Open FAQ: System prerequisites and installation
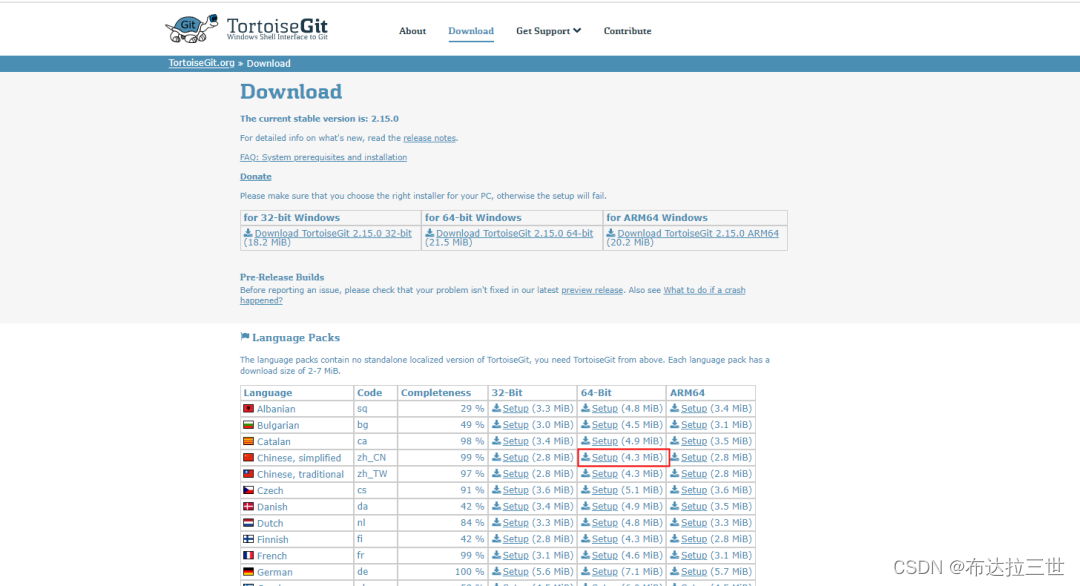The height and width of the screenshot is (586, 1080). (x=323, y=157)
